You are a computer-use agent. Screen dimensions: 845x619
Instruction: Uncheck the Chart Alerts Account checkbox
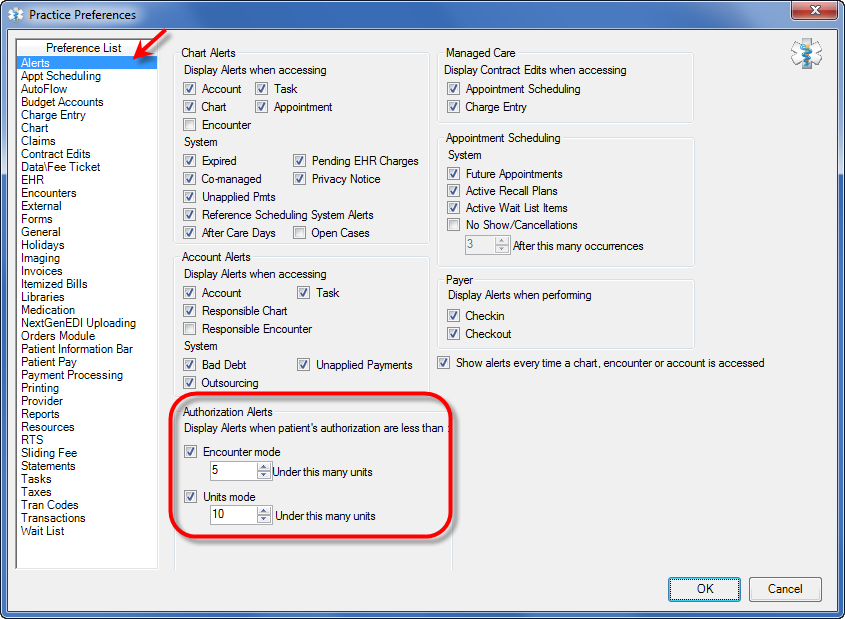189,89
